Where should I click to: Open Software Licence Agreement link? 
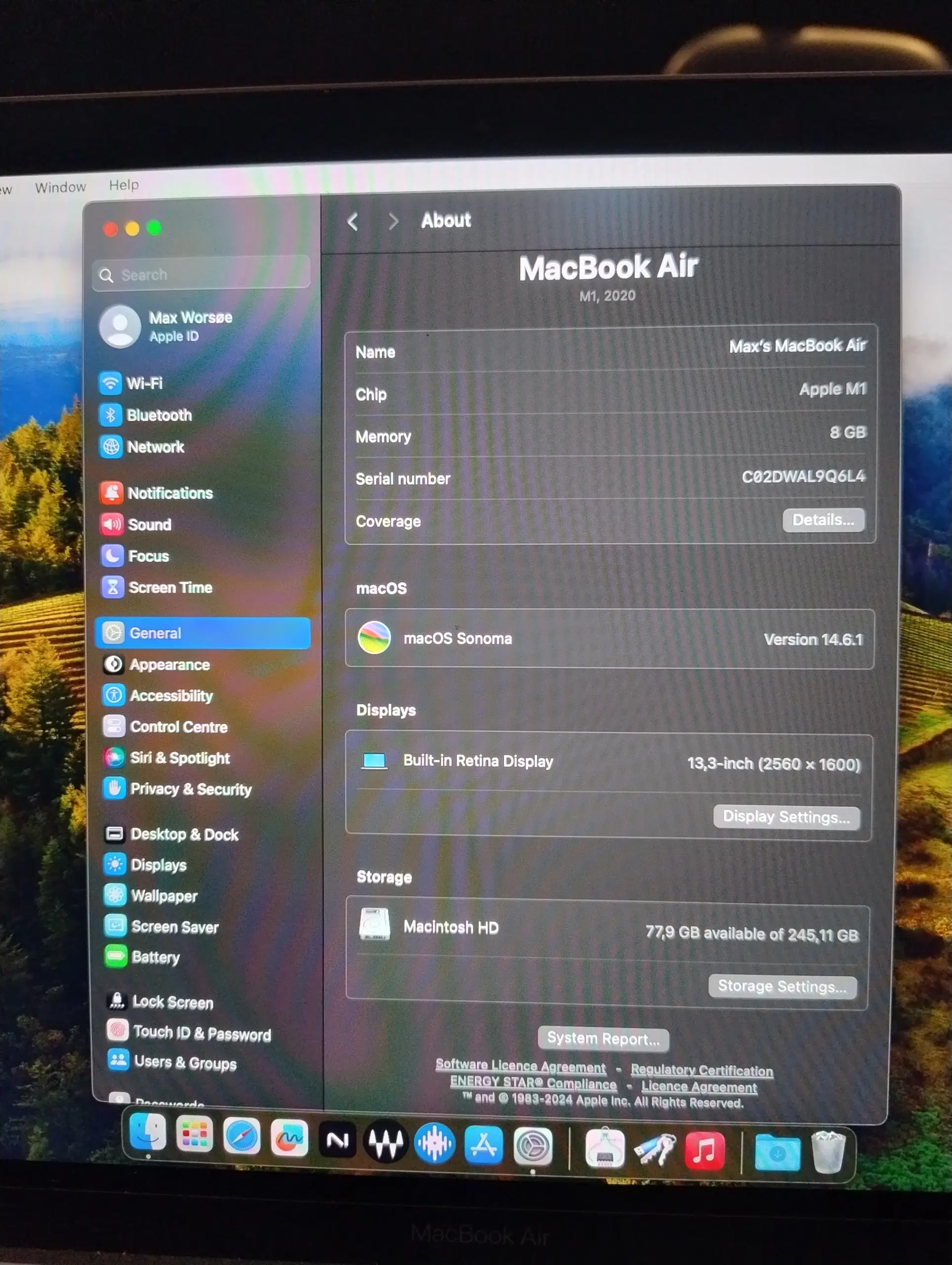[520, 1066]
